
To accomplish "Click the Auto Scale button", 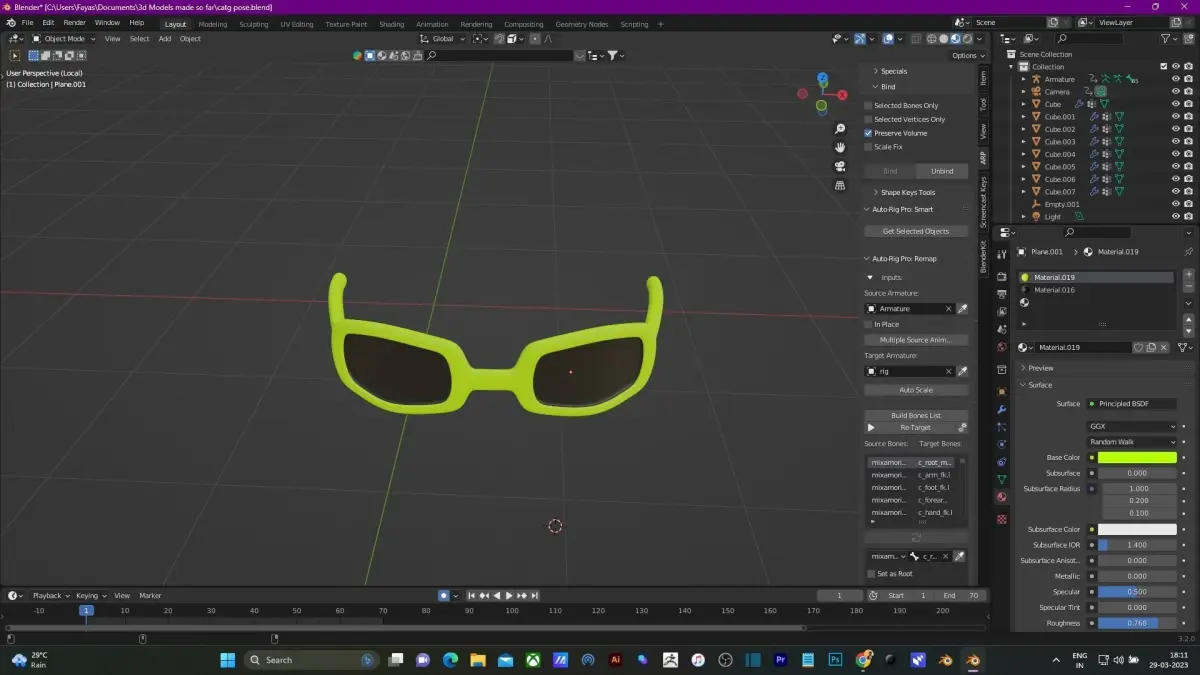I will click(x=916, y=390).
